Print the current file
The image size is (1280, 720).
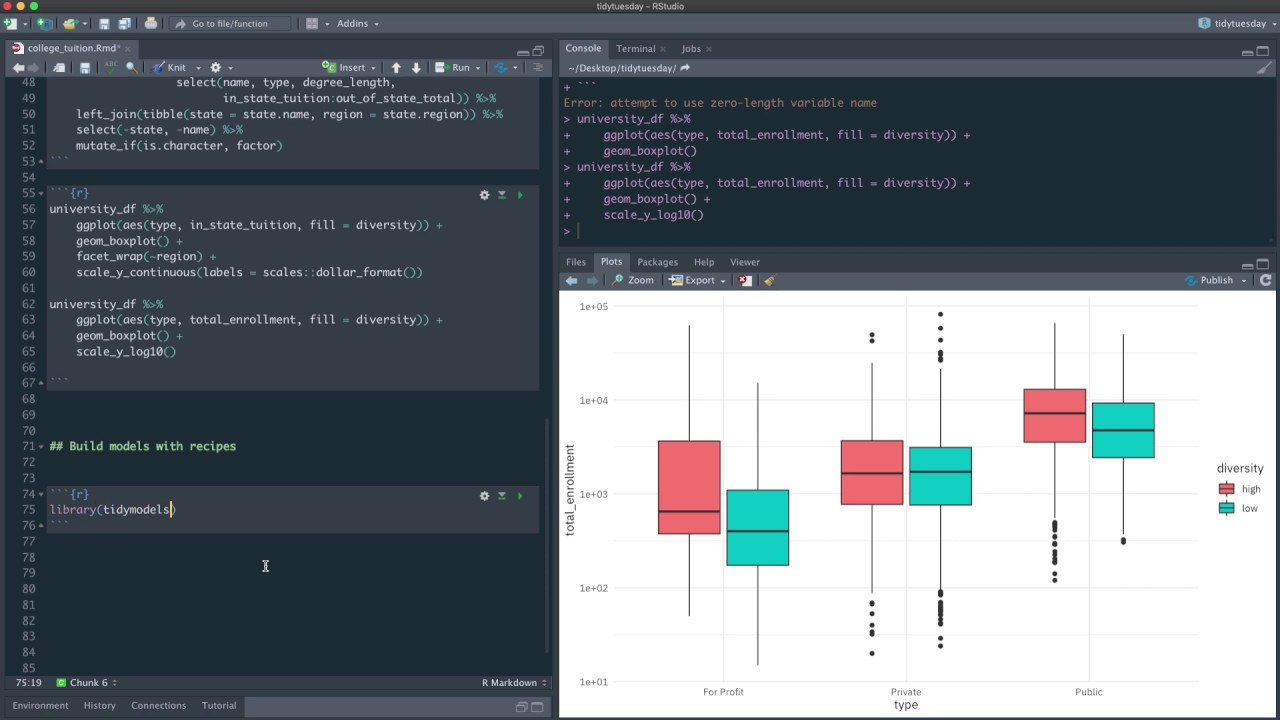[x=151, y=23]
